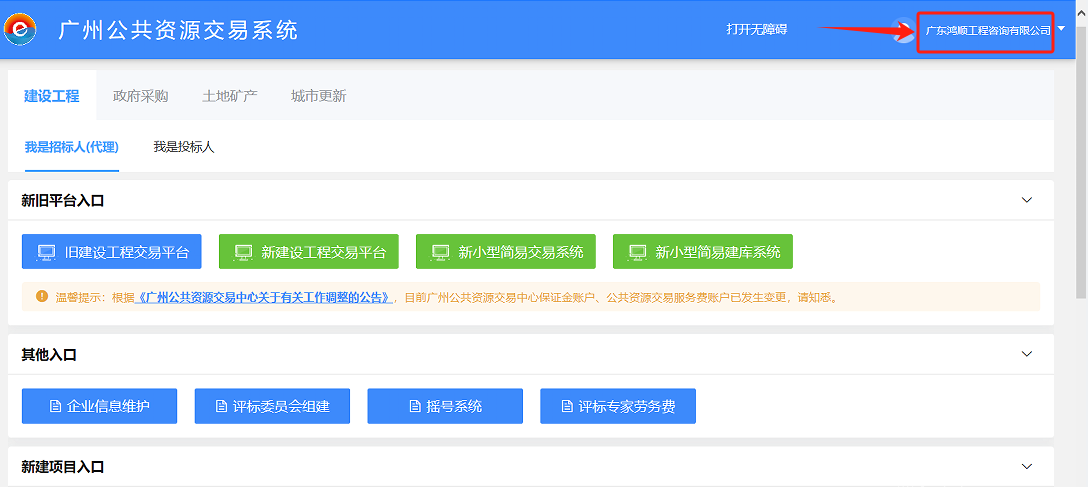
Task: Click document icon on 摇号系统 button
Action: tap(415, 407)
